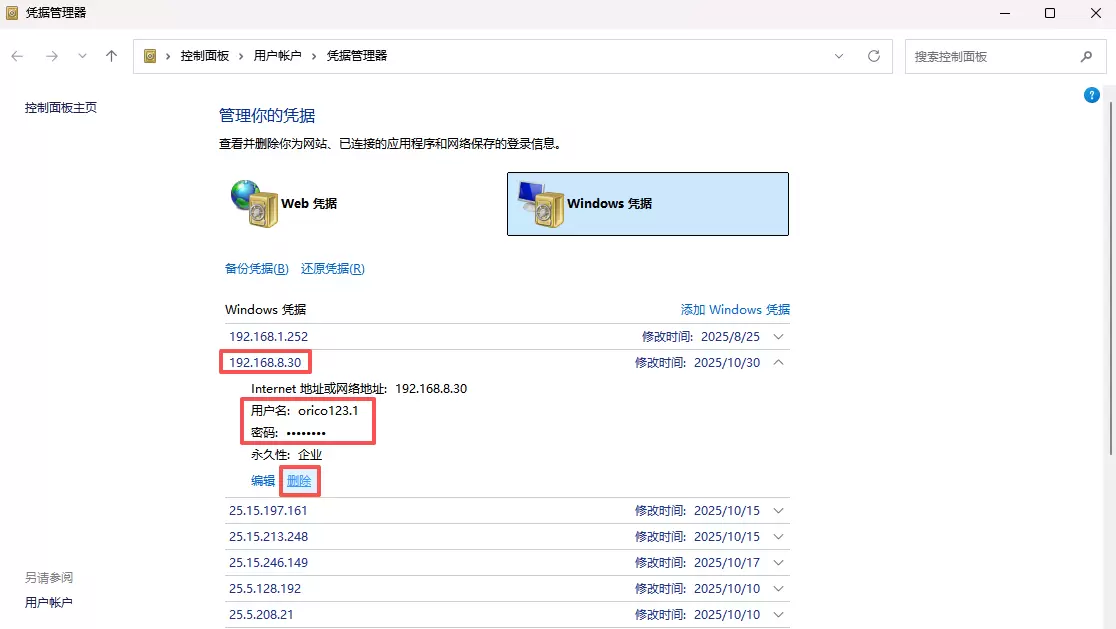Open the address bar history dropdown
Image resolution: width=1116 pixels, height=629 pixels.
pyautogui.click(x=839, y=56)
